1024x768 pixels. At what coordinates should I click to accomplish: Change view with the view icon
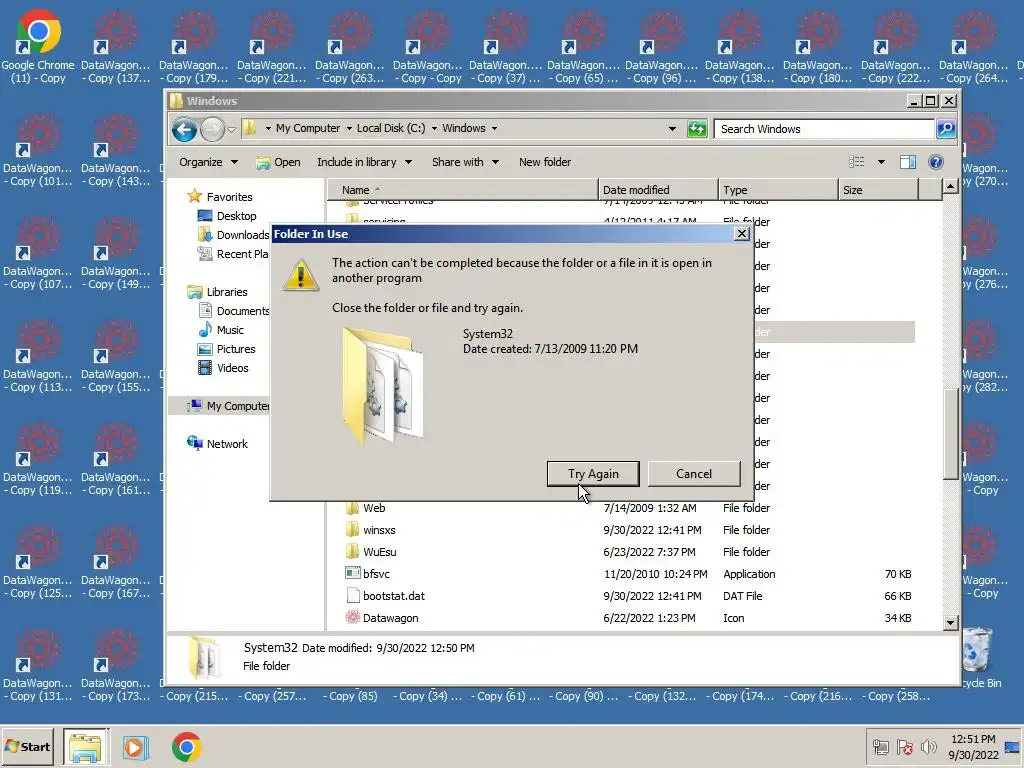856,162
